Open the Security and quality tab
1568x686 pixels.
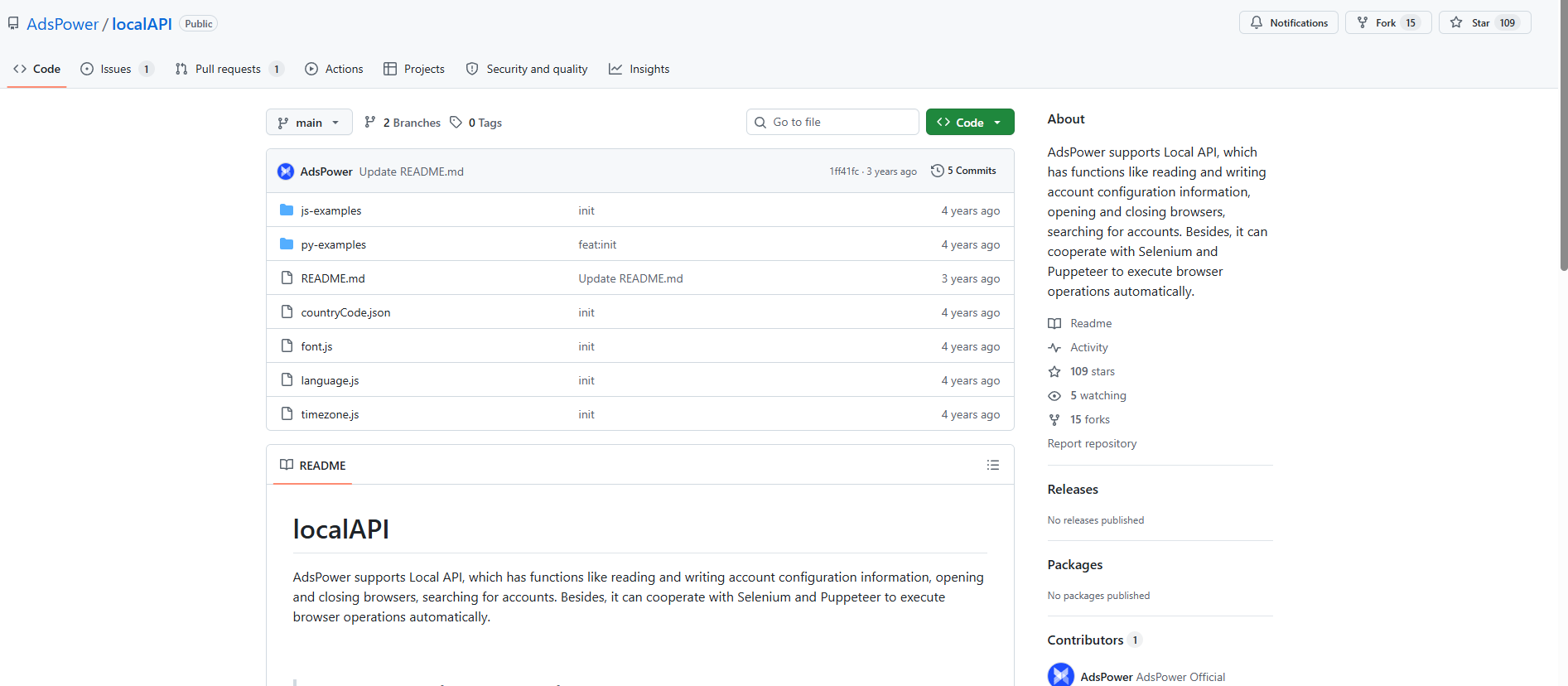click(527, 69)
